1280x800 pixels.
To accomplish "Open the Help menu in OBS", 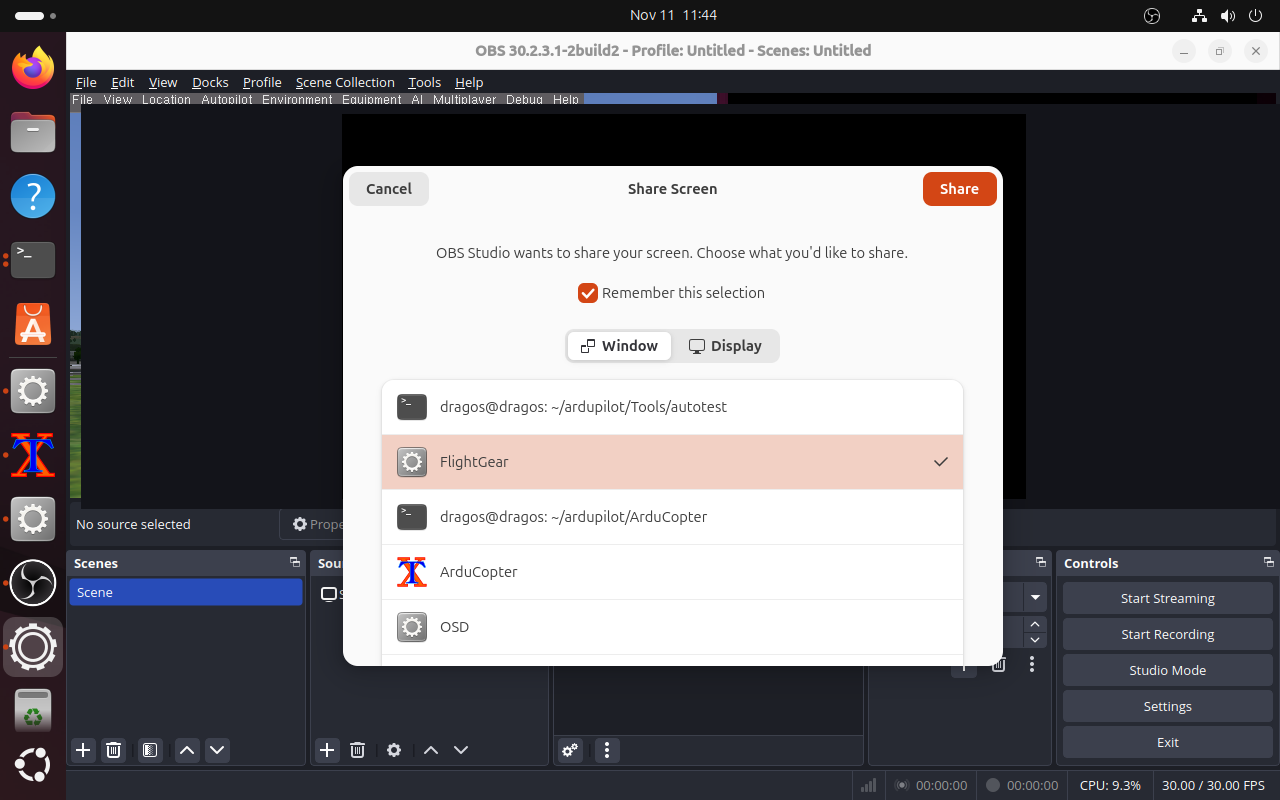I will click(469, 82).
